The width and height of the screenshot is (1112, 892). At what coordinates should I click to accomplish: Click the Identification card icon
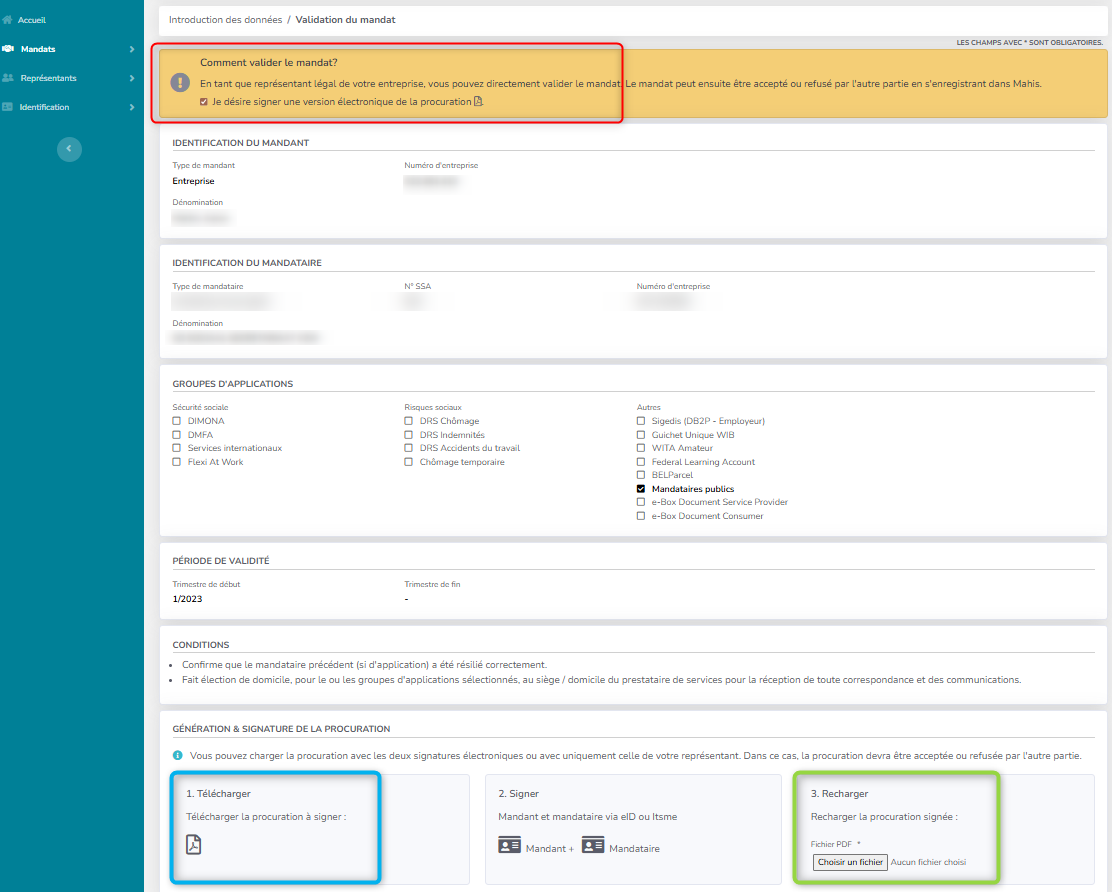pos(8,107)
